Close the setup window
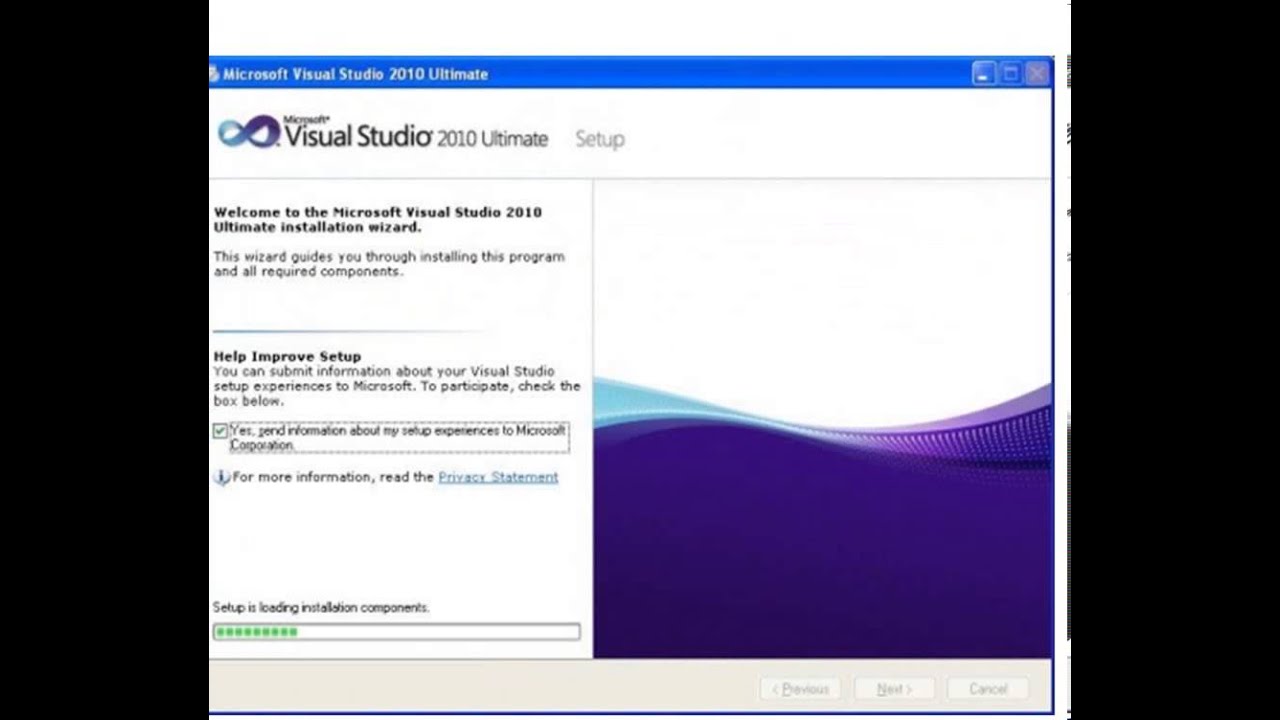 (x=1037, y=73)
